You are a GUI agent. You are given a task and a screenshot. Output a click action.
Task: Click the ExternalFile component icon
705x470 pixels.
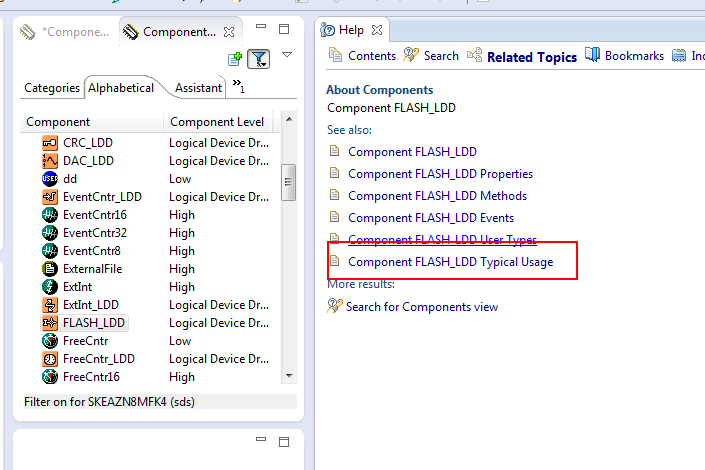coord(50,269)
